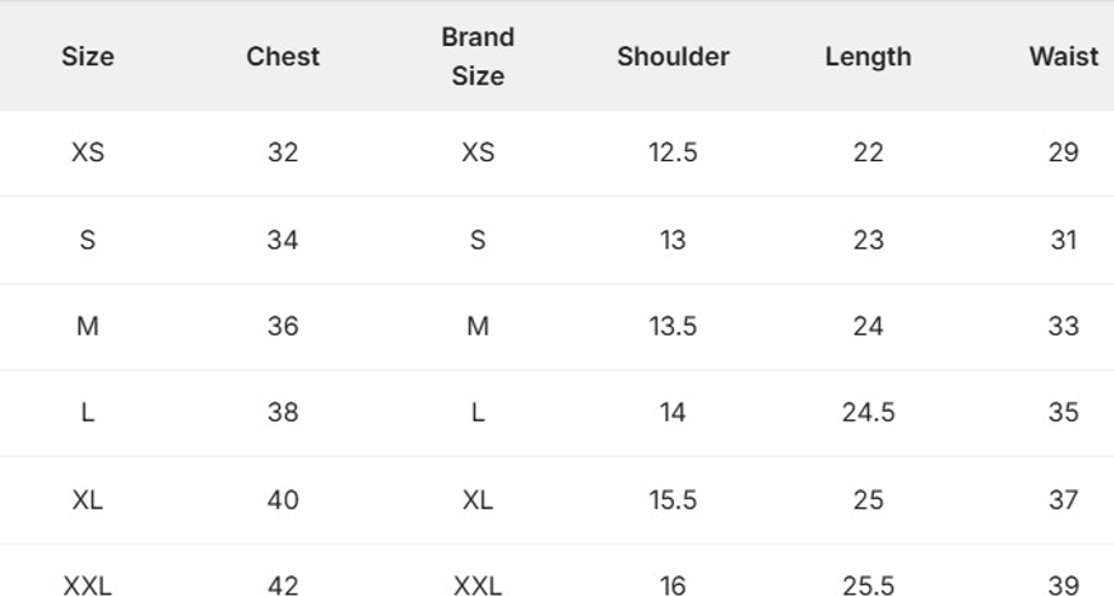
Task: Click length value 24.5
Action: 868,412
